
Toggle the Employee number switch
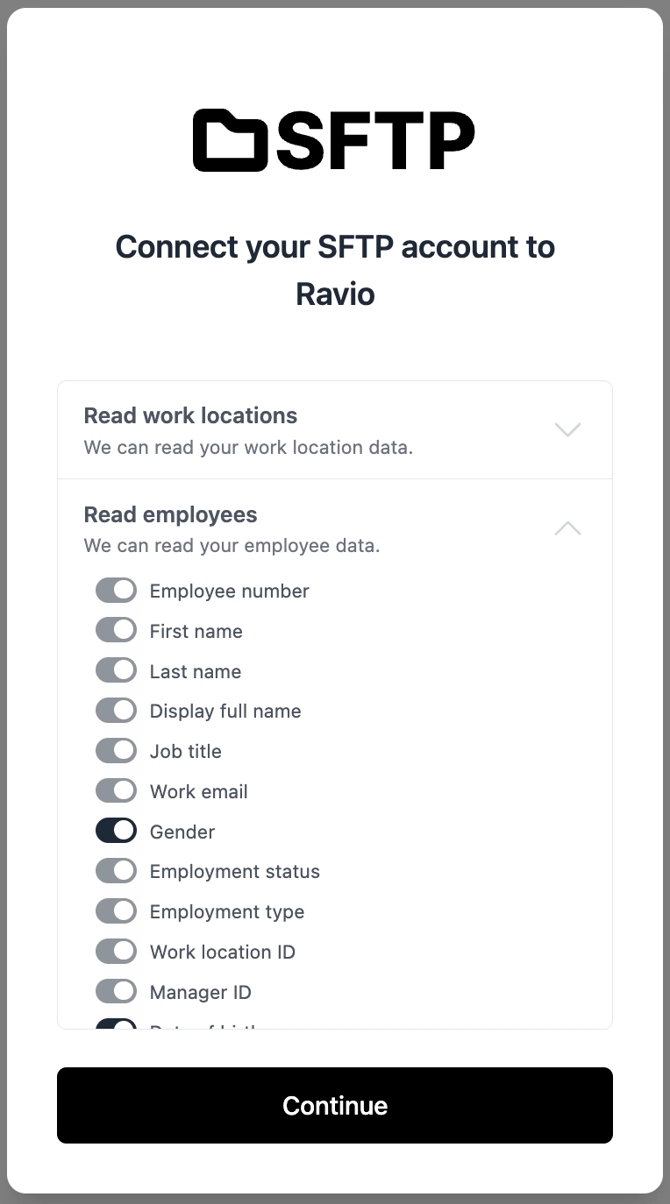(116, 591)
